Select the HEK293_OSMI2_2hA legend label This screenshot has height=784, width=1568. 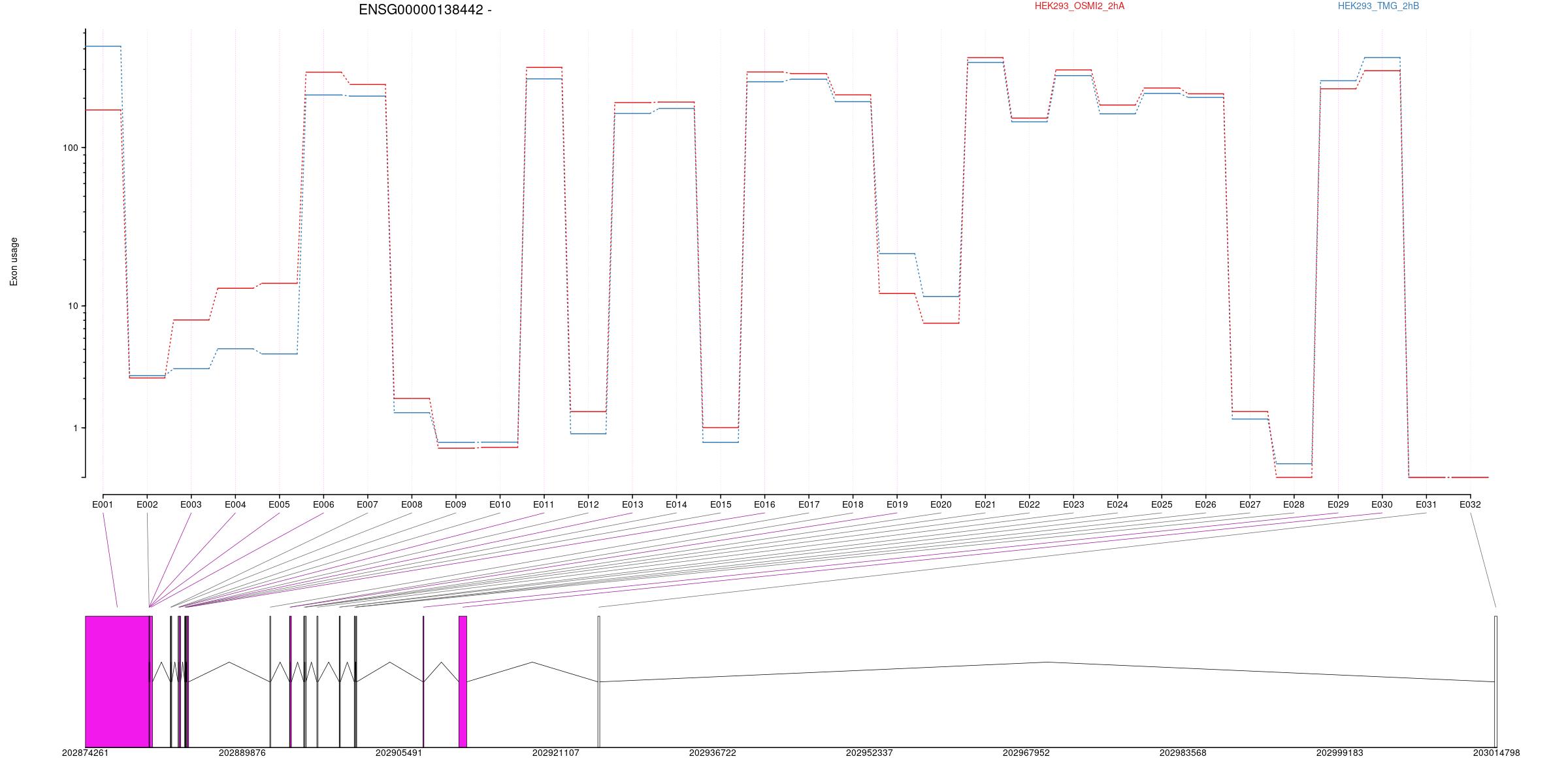click(x=1079, y=6)
